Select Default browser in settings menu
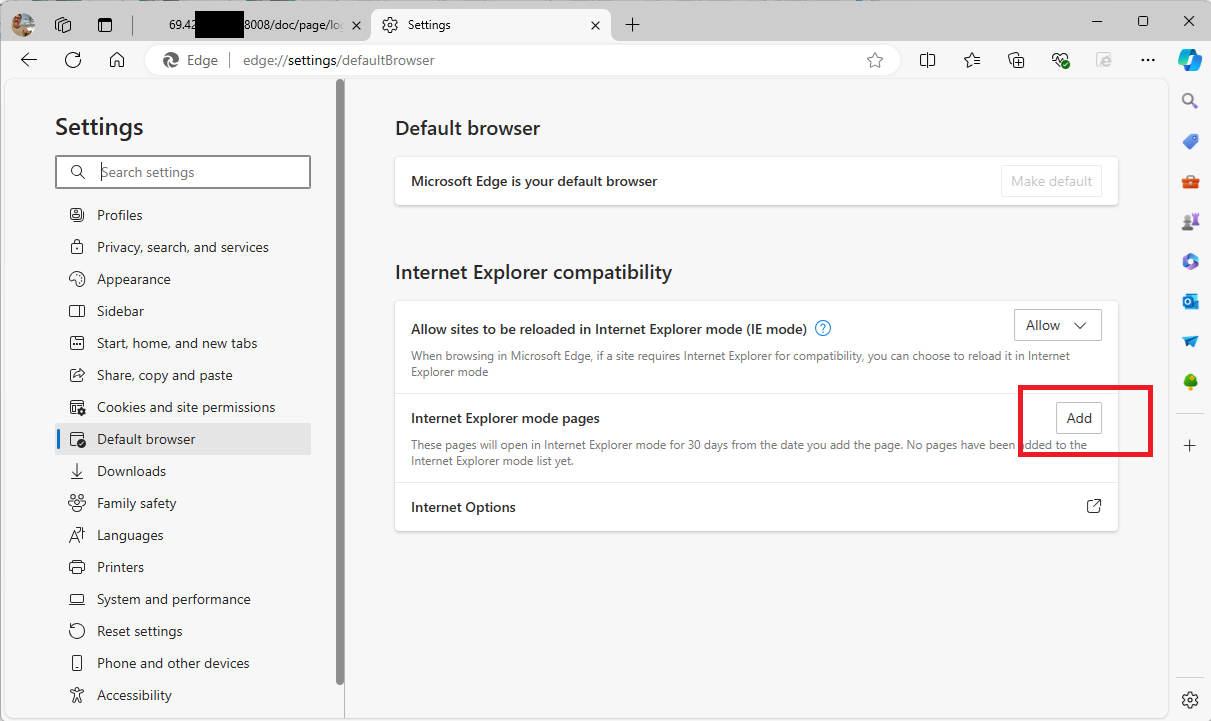 point(183,439)
